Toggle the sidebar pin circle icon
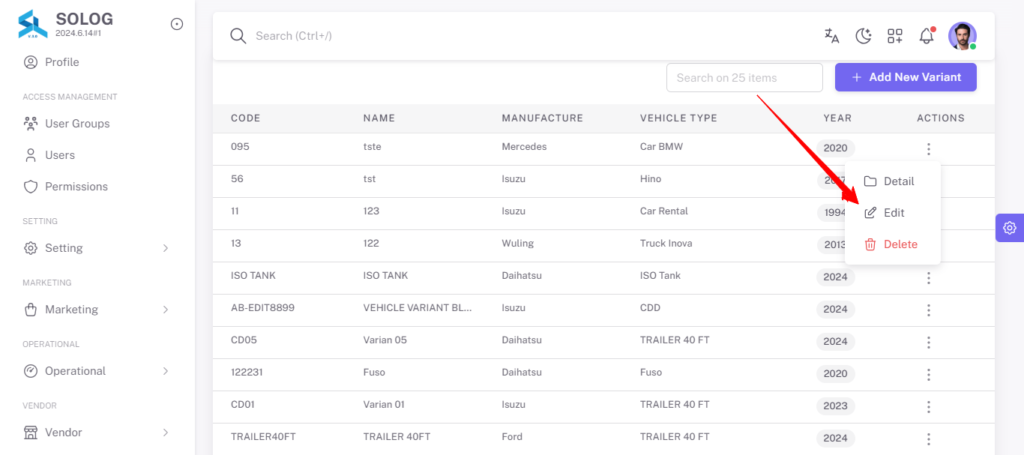Screen dimensions: 1024x455 click(176, 24)
